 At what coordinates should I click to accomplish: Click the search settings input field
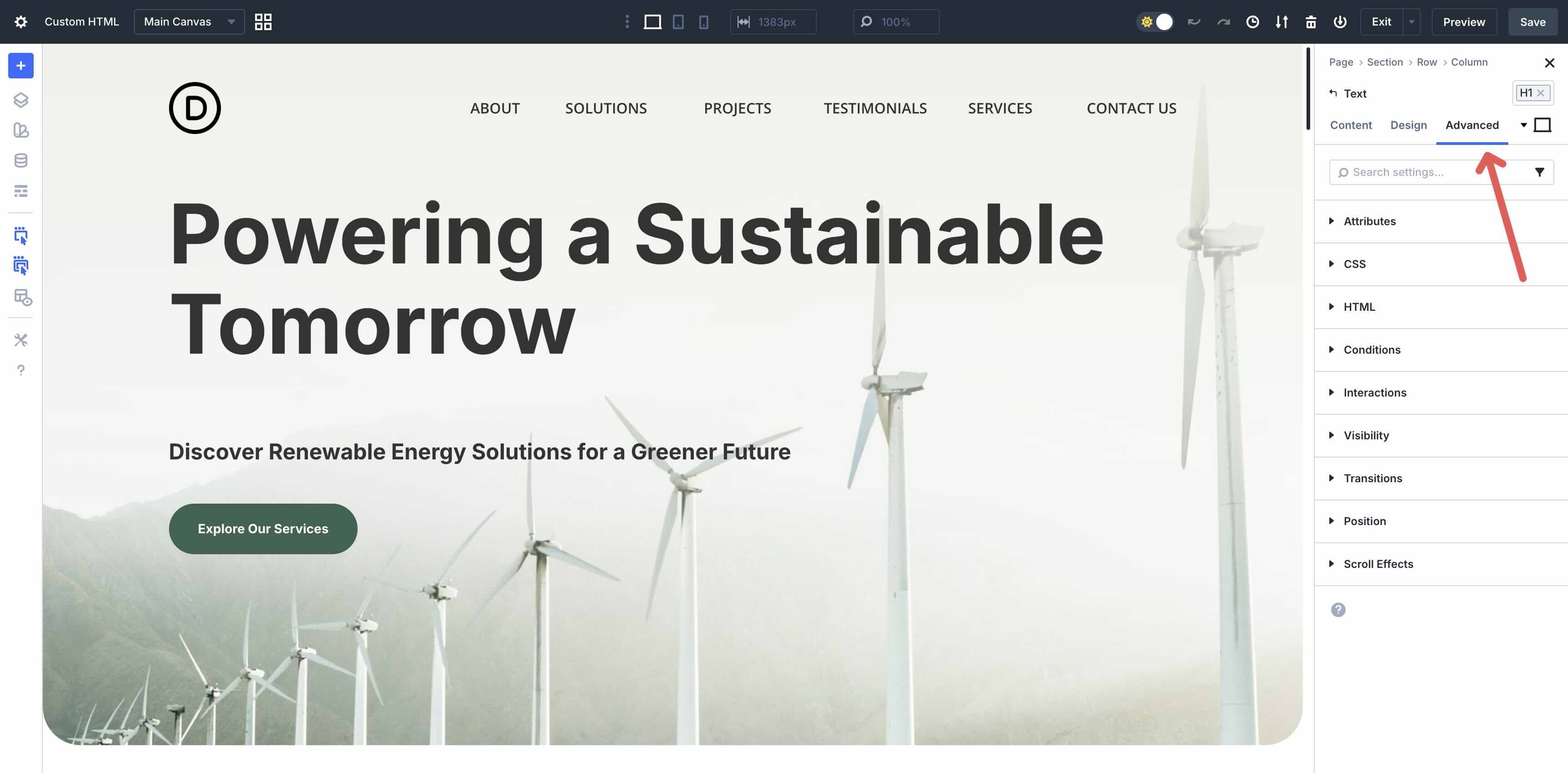(1418, 172)
